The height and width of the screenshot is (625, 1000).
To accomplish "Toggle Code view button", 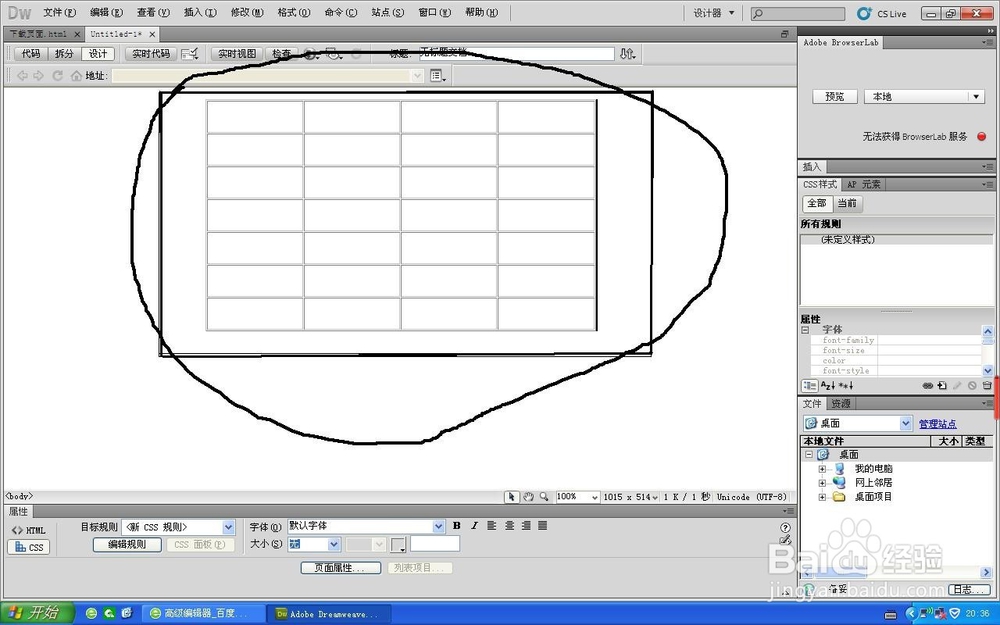I will tap(31, 54).
